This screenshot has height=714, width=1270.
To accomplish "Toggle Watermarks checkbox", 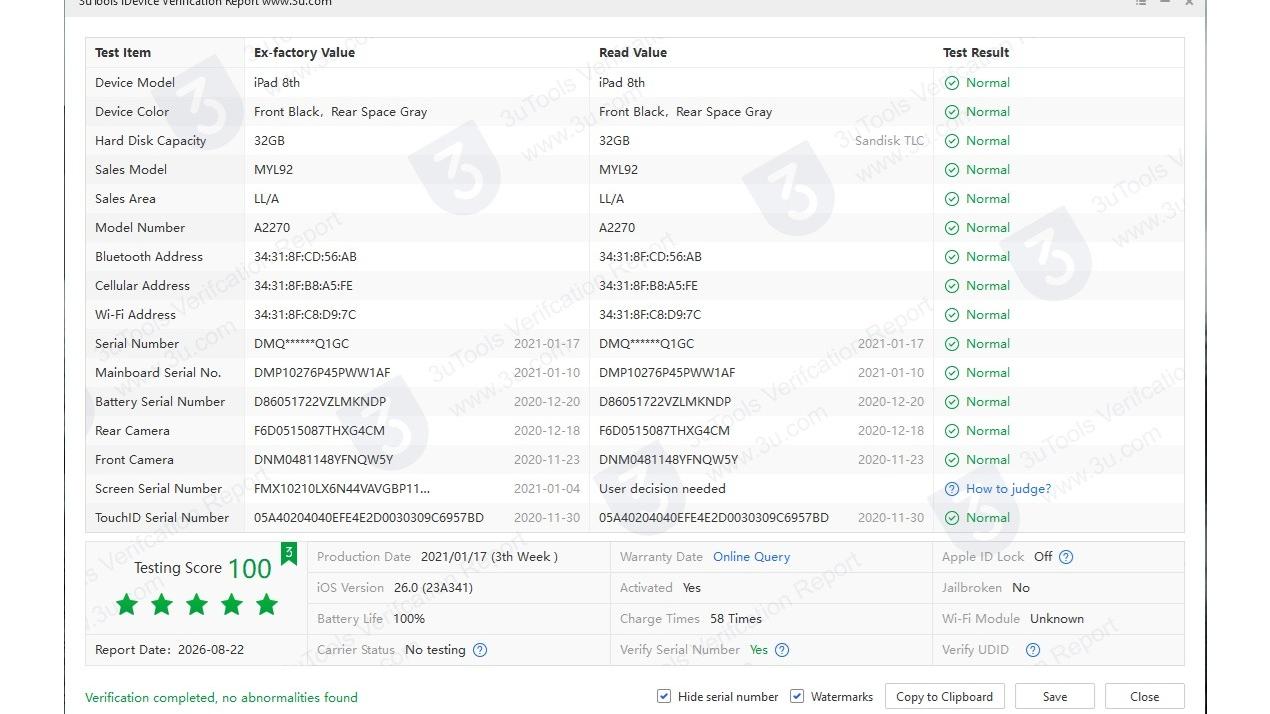I will (797, 696).
